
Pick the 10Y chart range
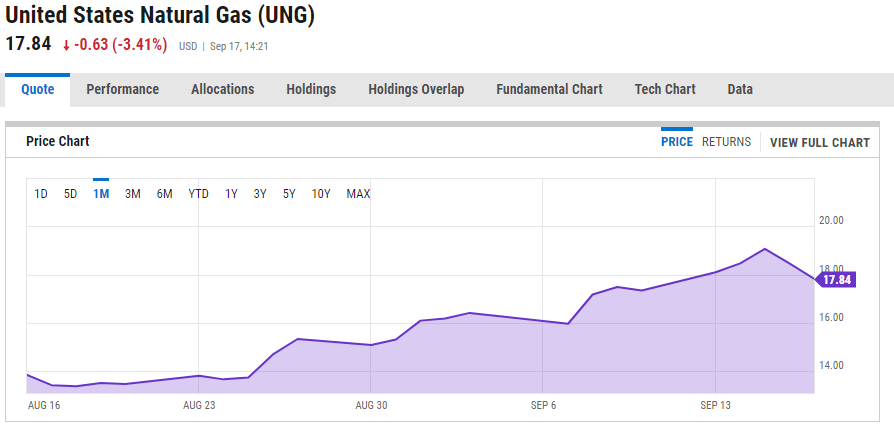321,194
